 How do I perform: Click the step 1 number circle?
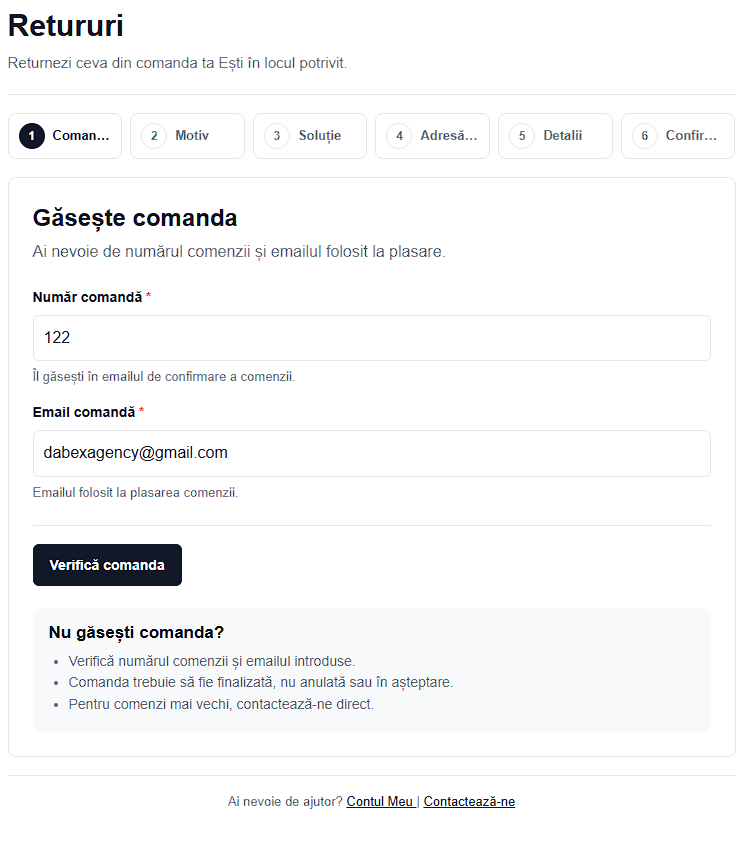point(32,136)
